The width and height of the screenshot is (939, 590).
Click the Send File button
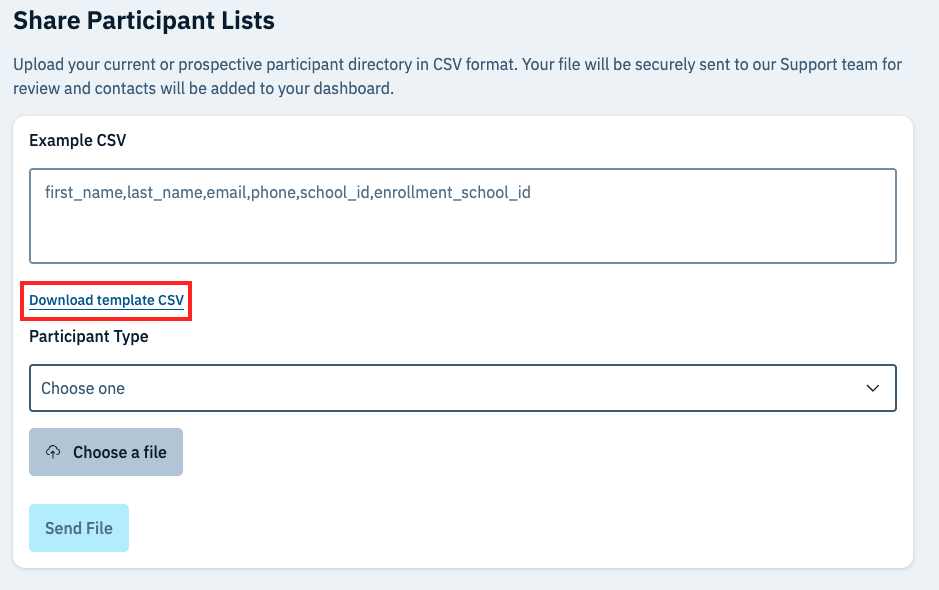click(x=79, y=528)
